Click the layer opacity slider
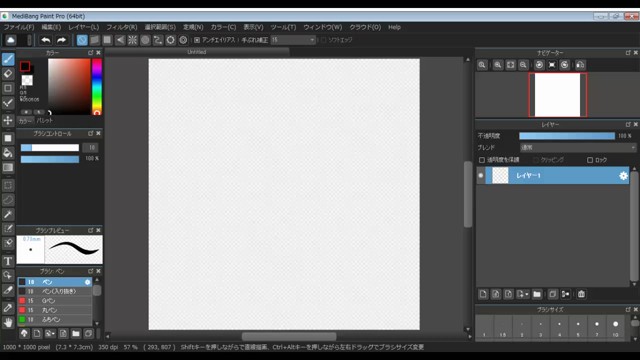Image resolution: width=640 pixels, height=360 pixels. pyautogui.click(x=567, y=136)
